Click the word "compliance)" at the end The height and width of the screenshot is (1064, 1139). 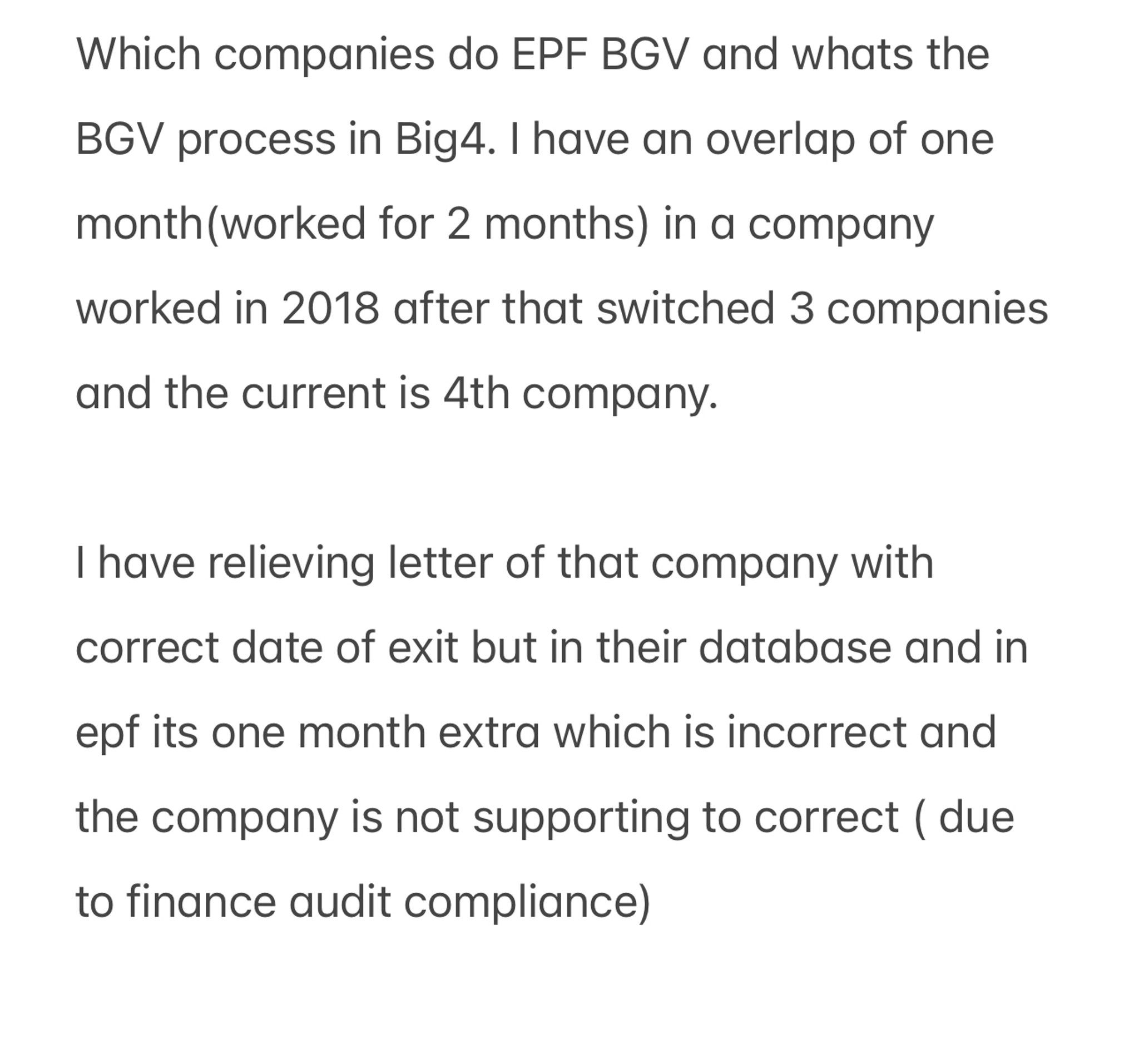tap(527, 902)
